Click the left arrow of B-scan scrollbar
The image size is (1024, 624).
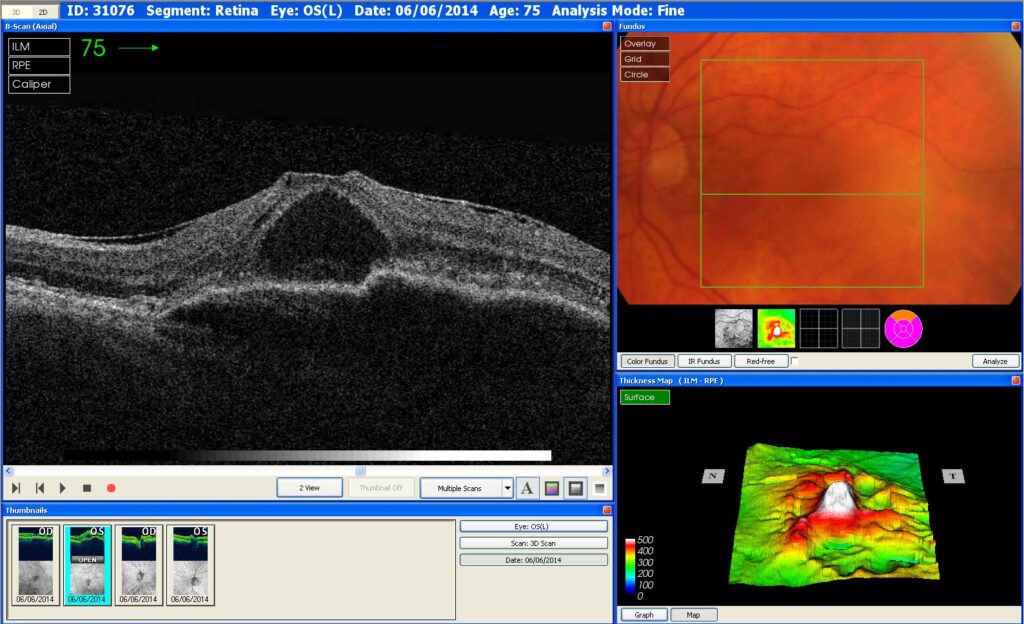click(8, 471)
